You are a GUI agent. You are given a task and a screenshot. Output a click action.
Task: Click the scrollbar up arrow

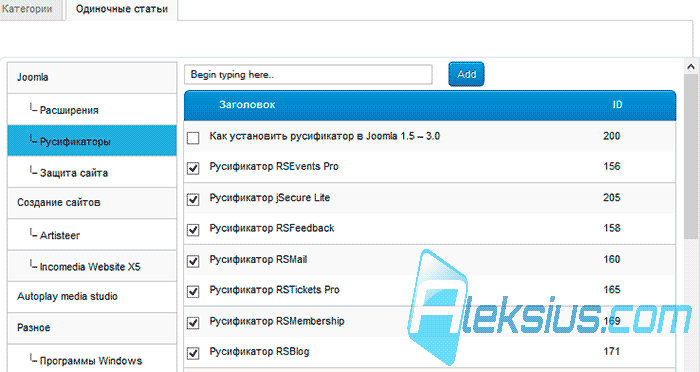pos(691,67)
